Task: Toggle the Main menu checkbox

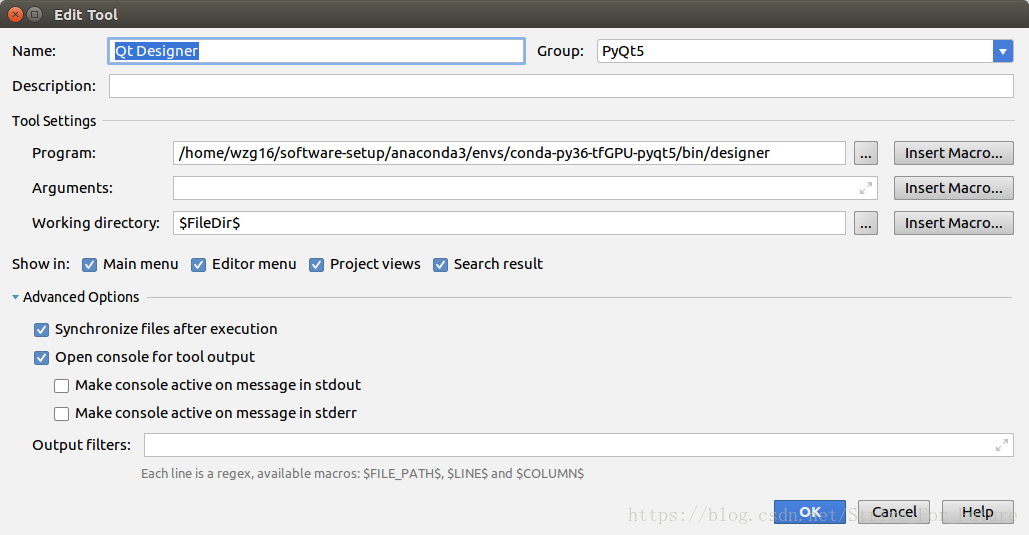Action: tap(89, 265)
